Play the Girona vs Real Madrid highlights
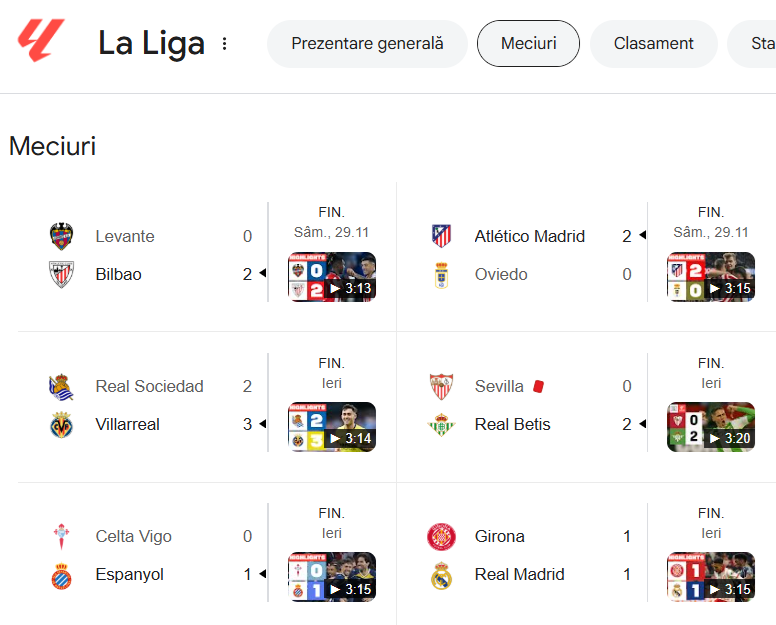The image size is (776, 625). [711, 577]
